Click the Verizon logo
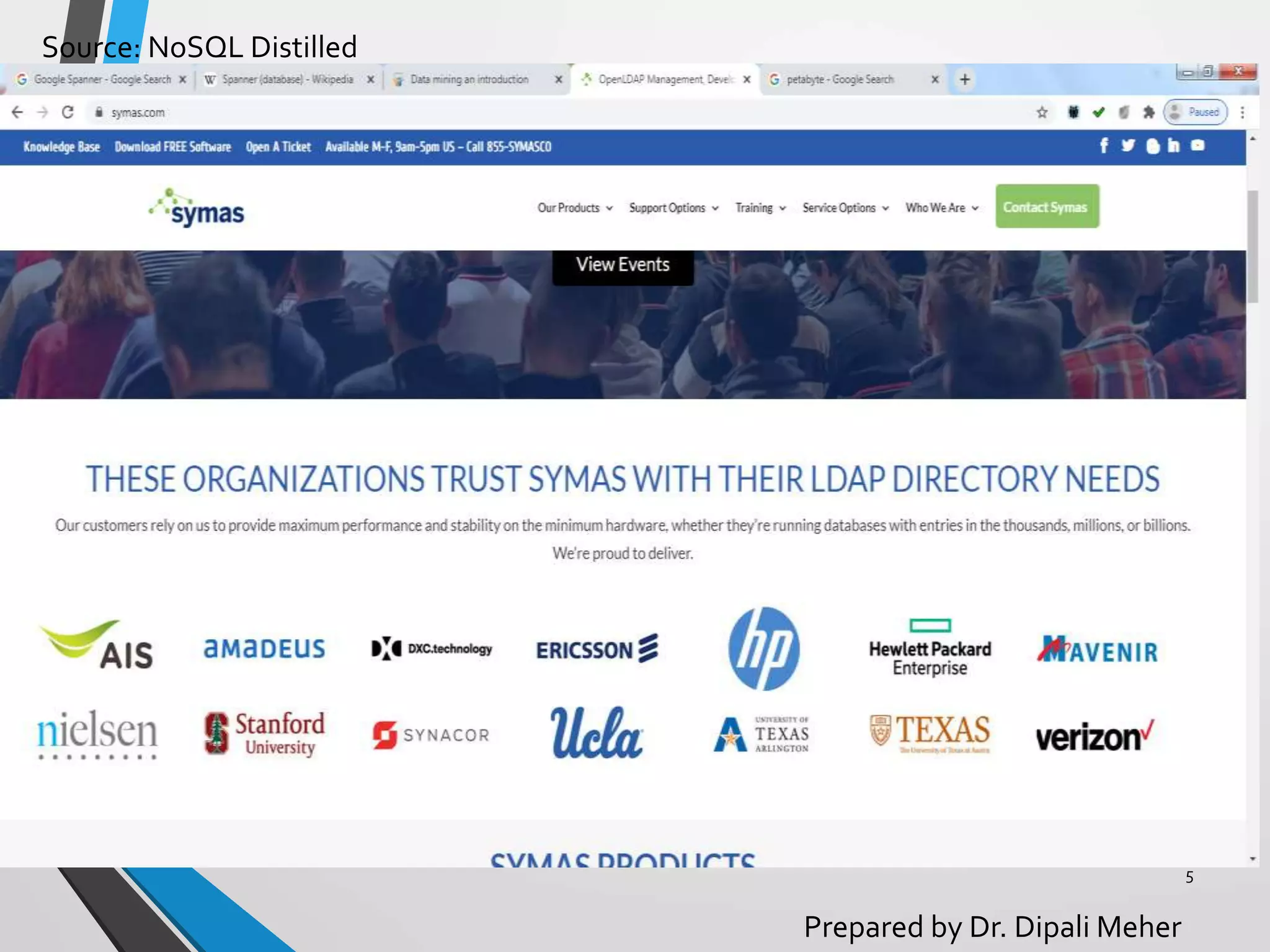This screenshot has height=952, width=1270. coord(1095,736)
